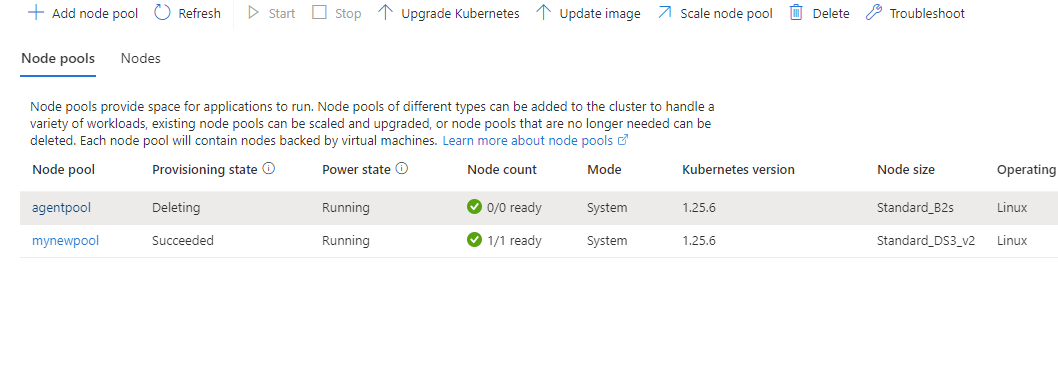Click the Start play icon
This screenshot has height=383, width=1058.
click(x=254, y=13)
